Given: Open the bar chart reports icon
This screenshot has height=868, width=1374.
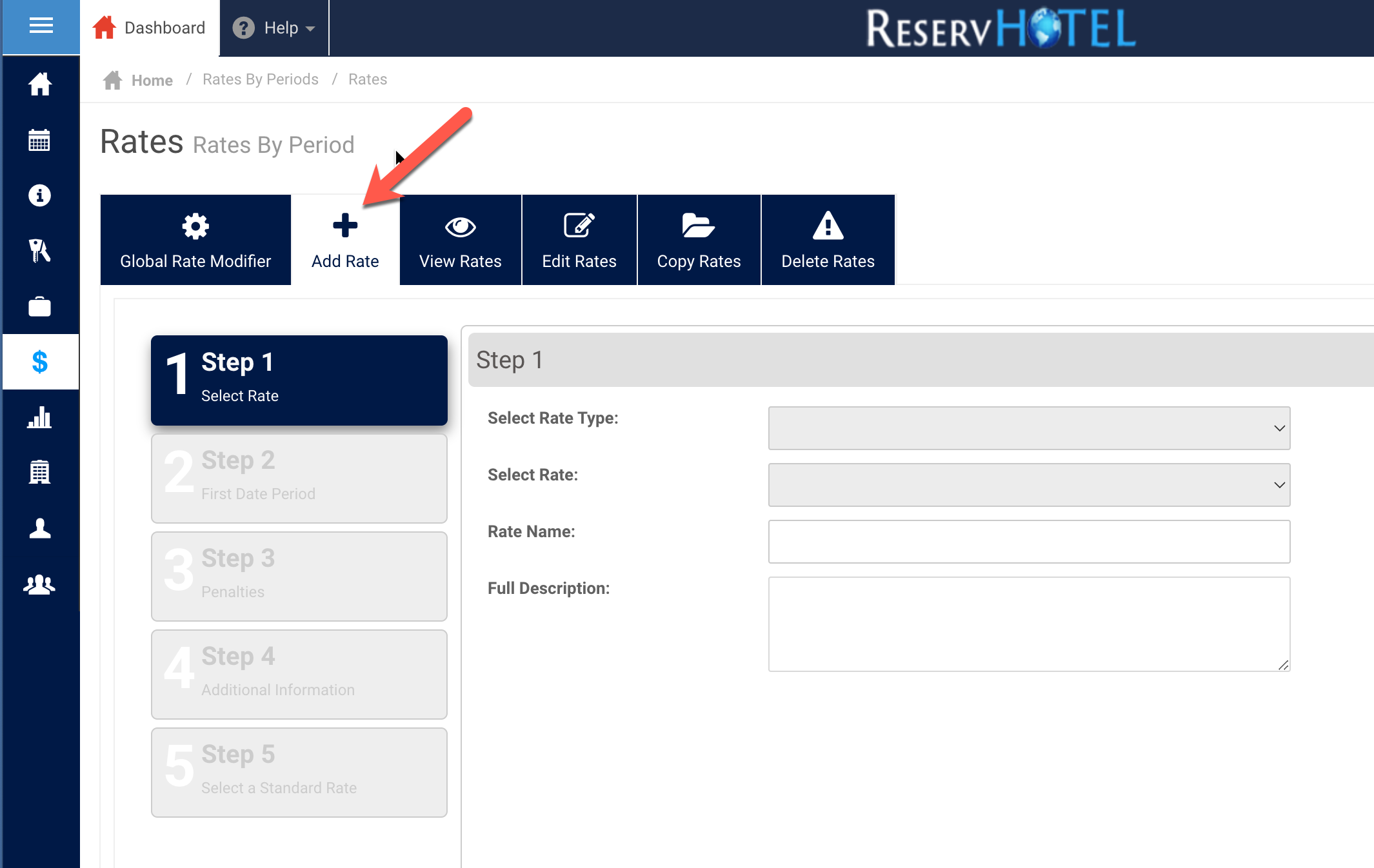Looking at the screenshot, I should click(40, 417).
